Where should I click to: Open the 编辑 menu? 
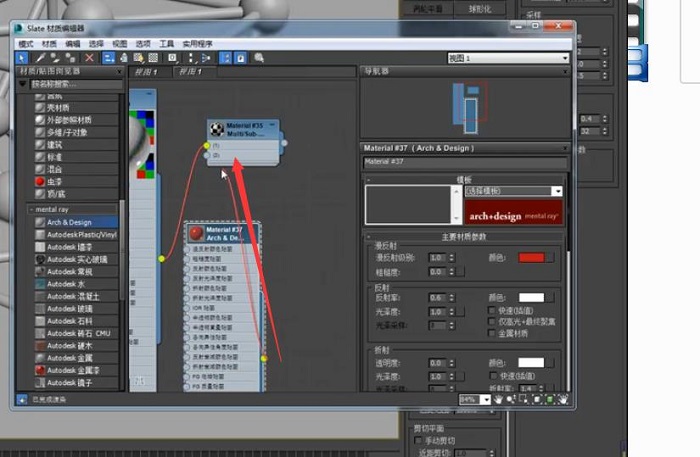[73, 44]
